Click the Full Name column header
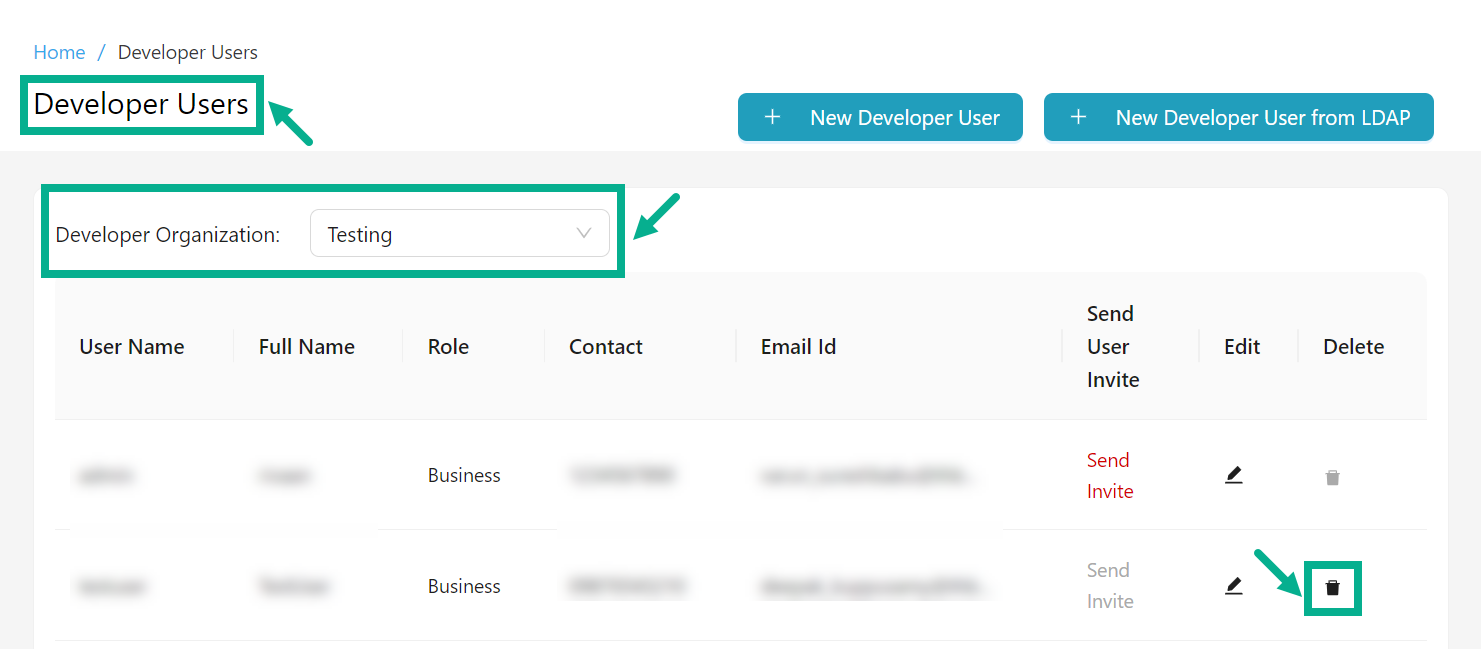The width and height of the screenshot is (1481, 649). coord(306,347)
